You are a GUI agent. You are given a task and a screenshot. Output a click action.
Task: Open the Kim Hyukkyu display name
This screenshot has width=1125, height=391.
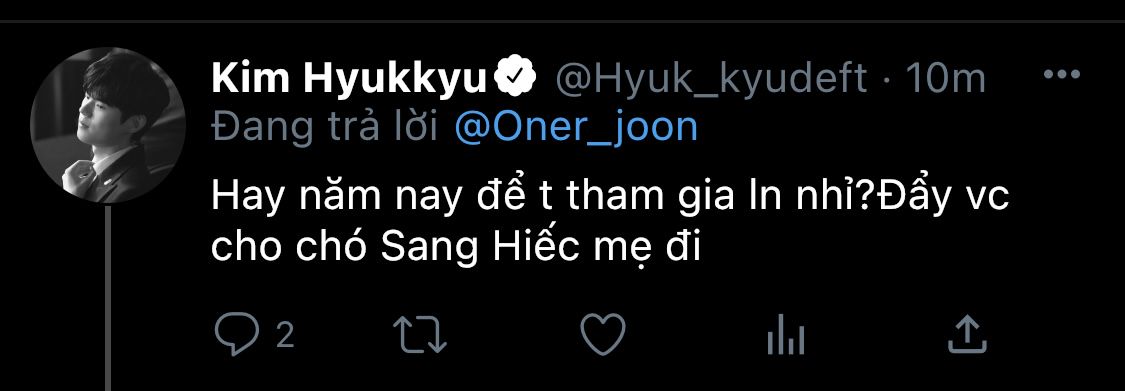tap(349, 79)
